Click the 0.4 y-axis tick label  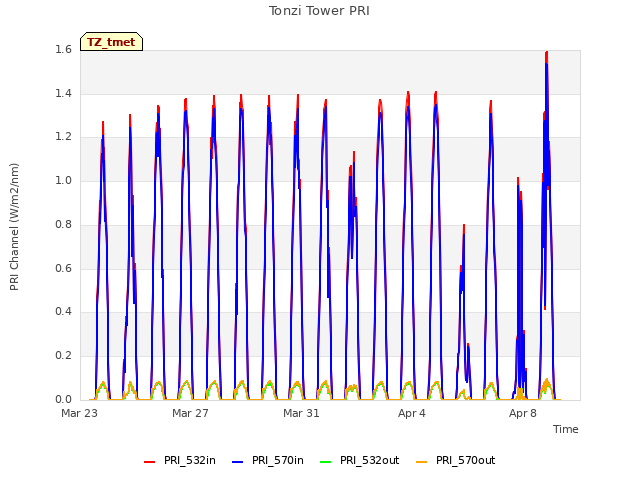63,311
